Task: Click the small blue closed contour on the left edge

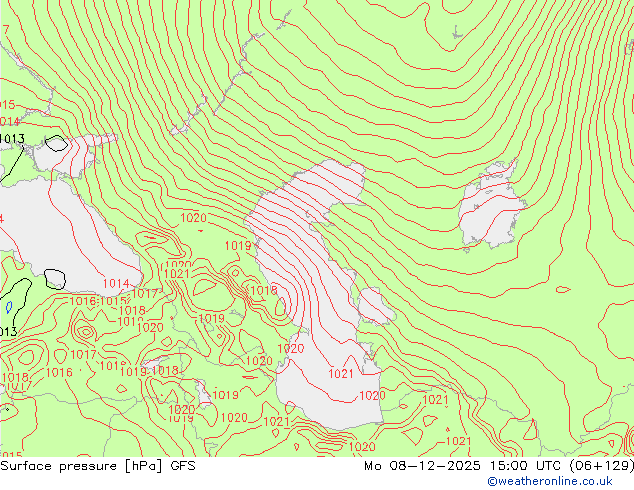Action: click(x=9, y=307)
